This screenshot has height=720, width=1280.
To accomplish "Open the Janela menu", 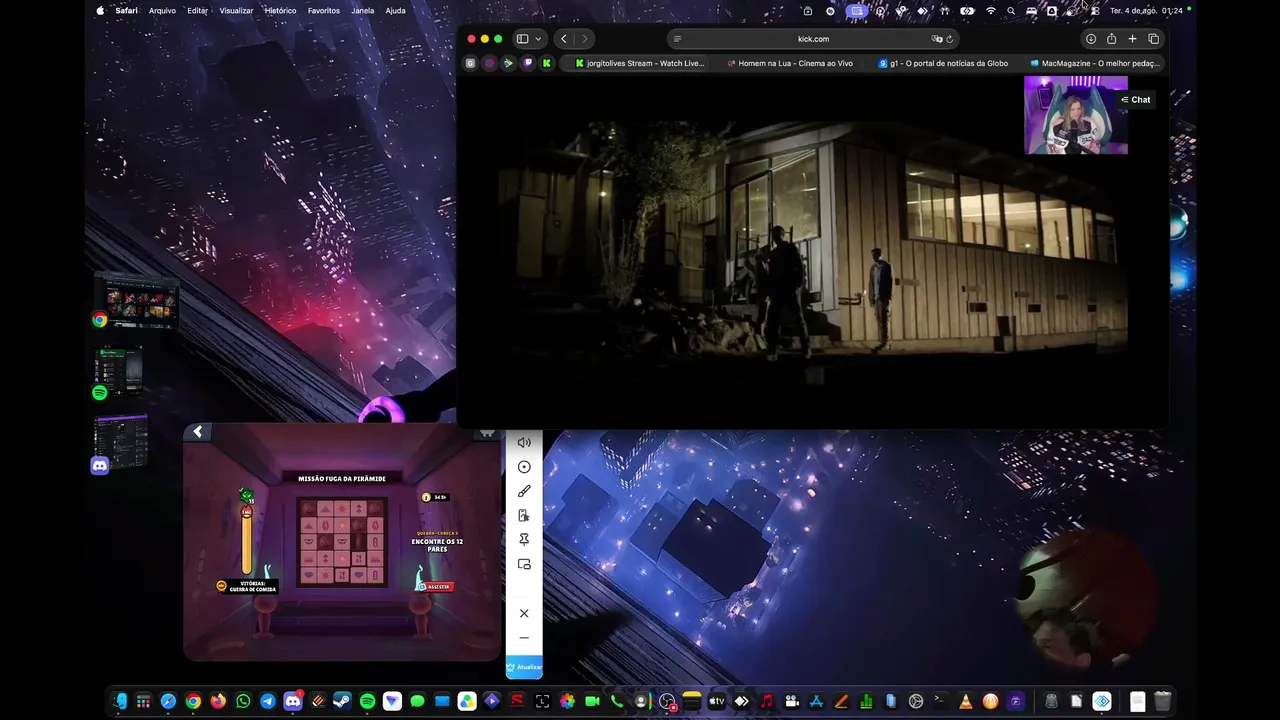I will (x=363, y=10).
